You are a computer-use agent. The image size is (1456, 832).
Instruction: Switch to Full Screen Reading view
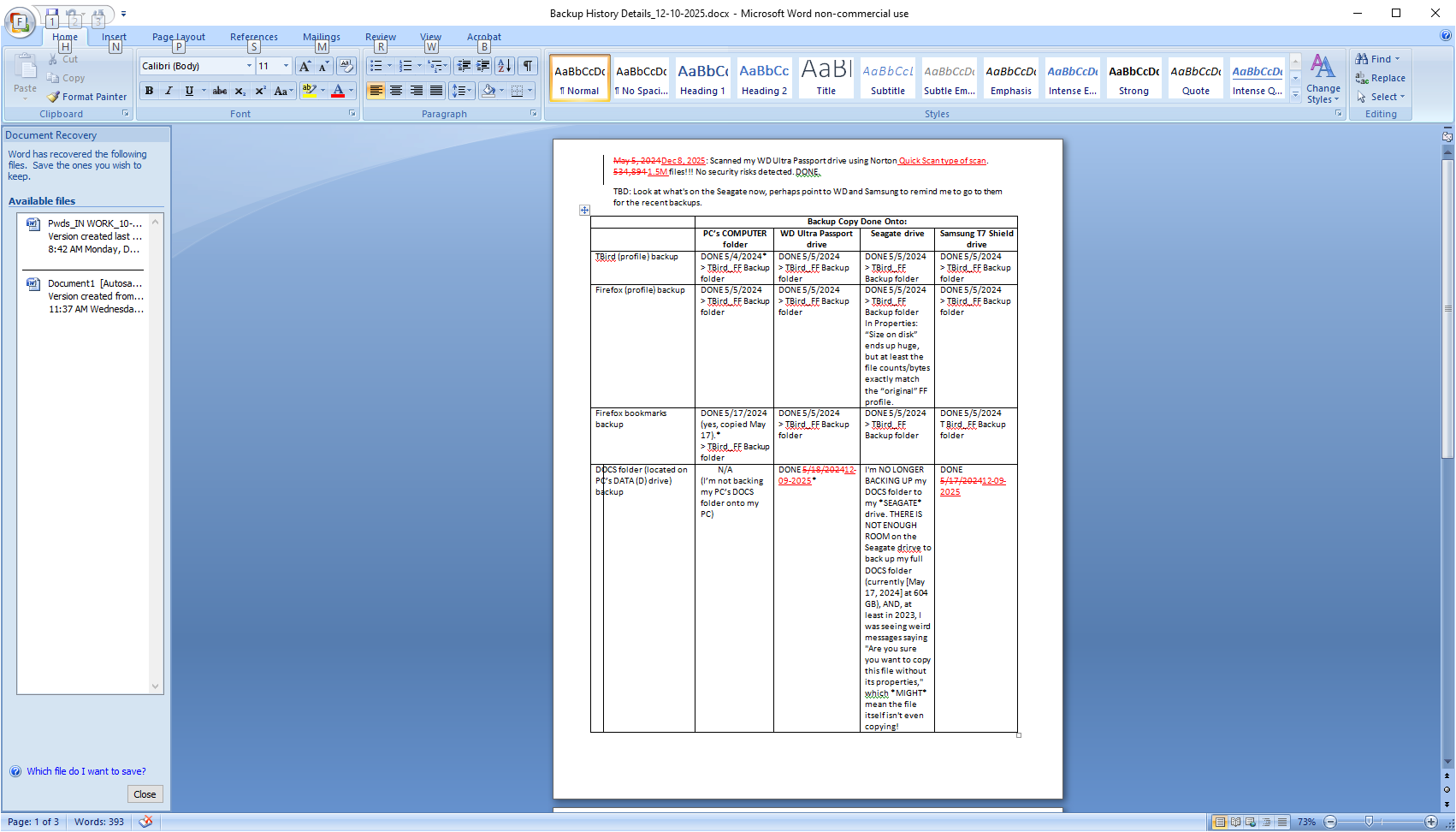pos(1235,822)
